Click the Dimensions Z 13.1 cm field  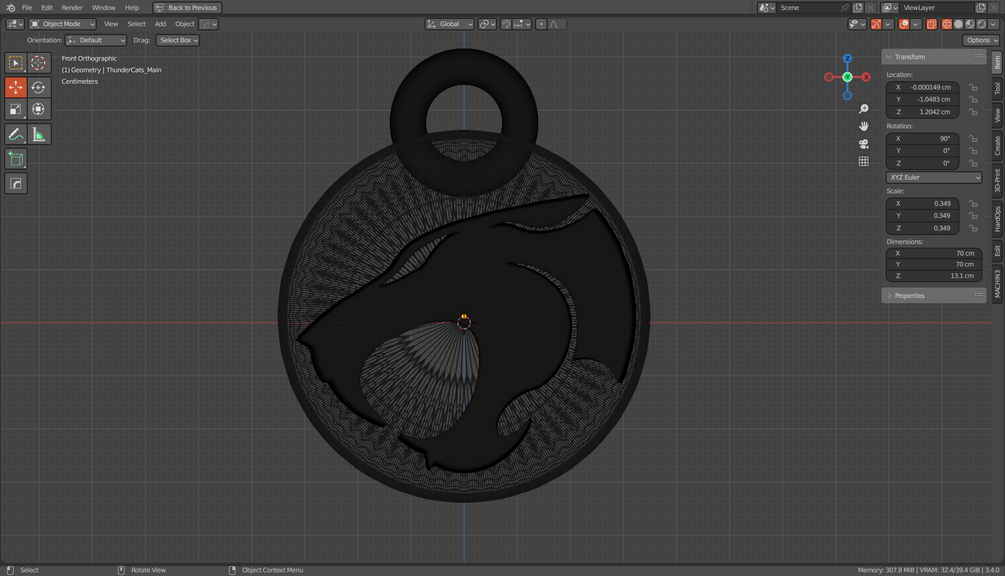(934, 276)
